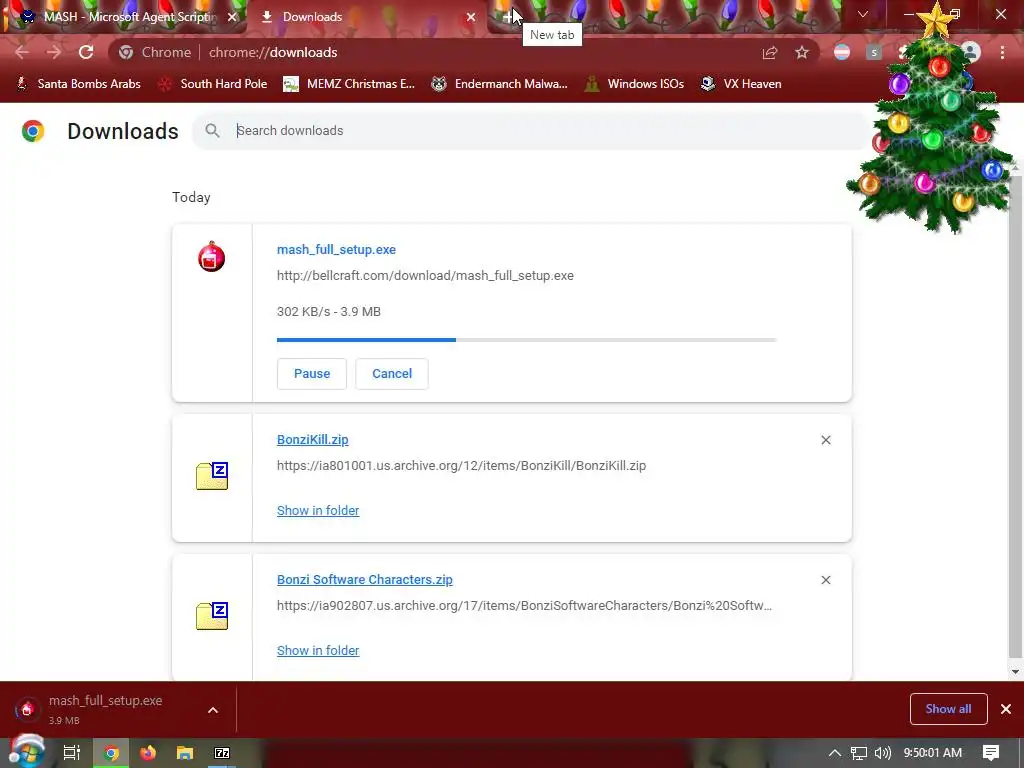Launch Firefox from taskbar
1024x768 pixels.
tap(148, 753)
